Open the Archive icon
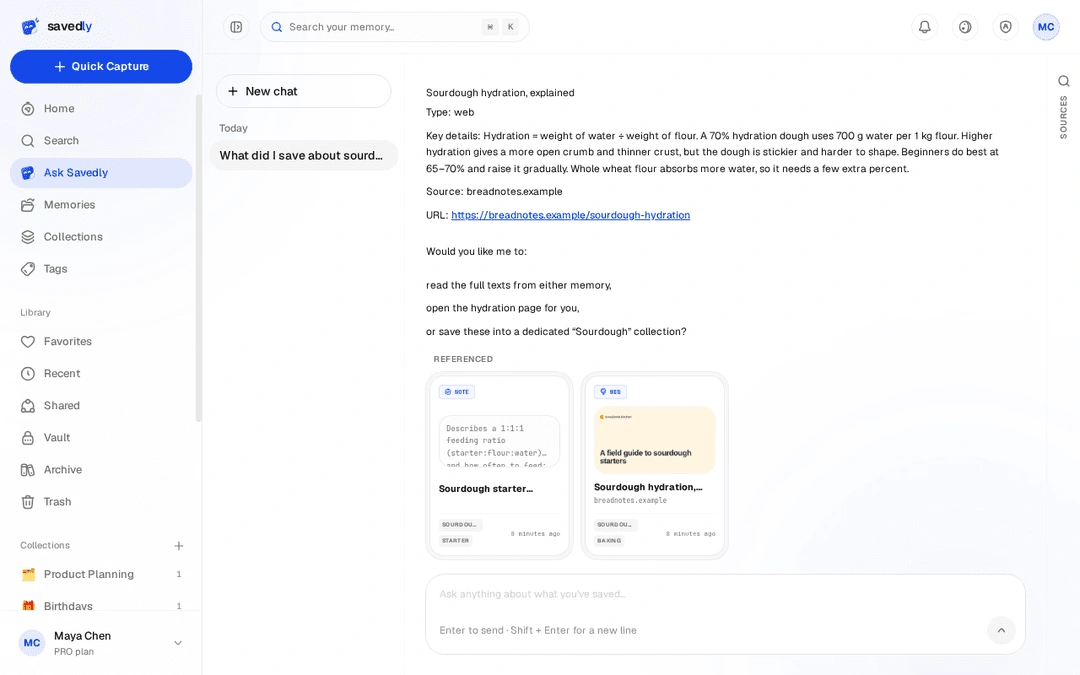The image size is (1080, 675). 28,470
